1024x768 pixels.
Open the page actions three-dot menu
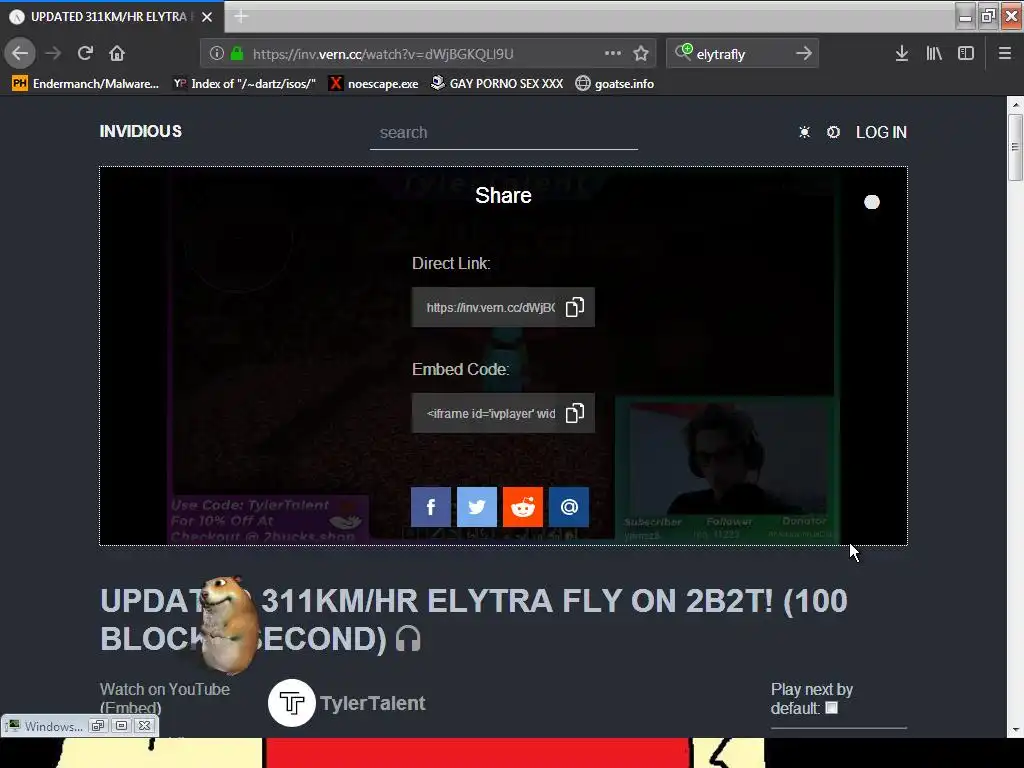point(613,53)
